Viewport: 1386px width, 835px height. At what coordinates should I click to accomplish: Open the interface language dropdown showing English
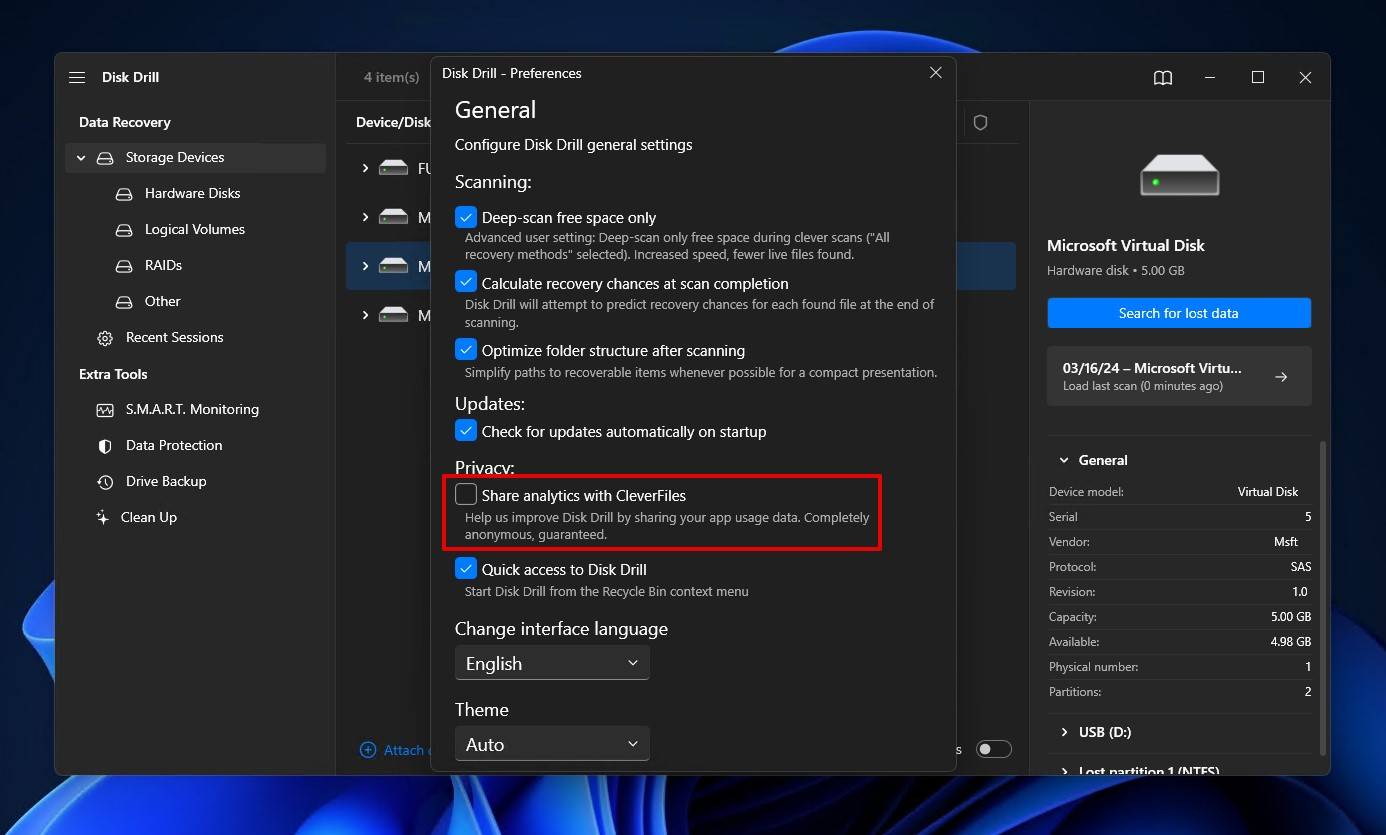[552, 663]
